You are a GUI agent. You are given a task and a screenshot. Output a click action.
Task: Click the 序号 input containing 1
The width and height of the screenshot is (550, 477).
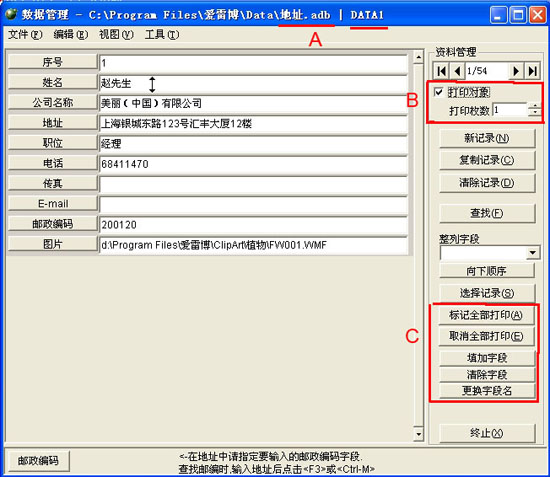tap(254, 63)
